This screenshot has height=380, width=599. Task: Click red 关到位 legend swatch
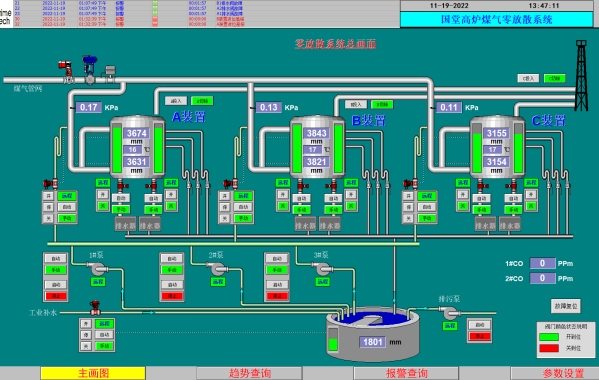[549, 348]
